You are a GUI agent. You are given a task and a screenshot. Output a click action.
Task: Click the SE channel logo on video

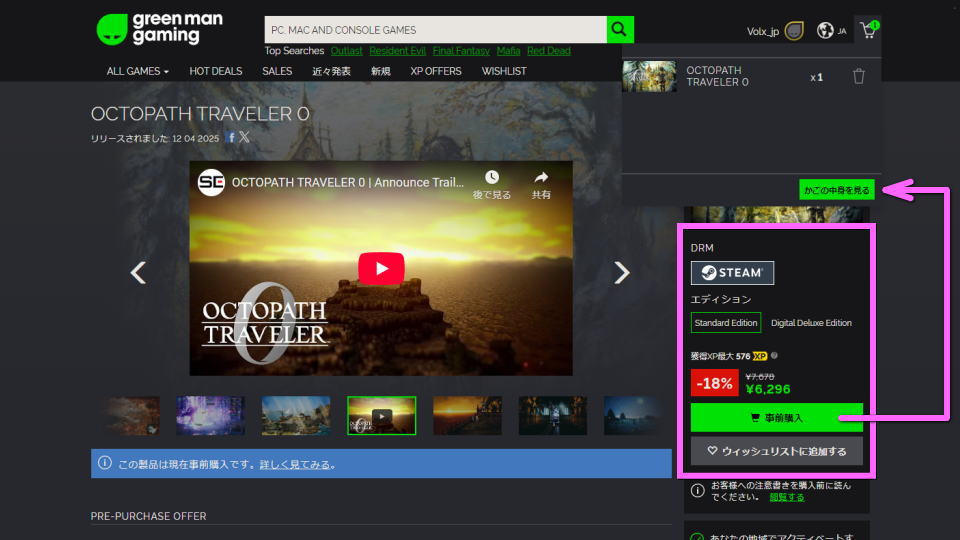(x=211, y=182)
